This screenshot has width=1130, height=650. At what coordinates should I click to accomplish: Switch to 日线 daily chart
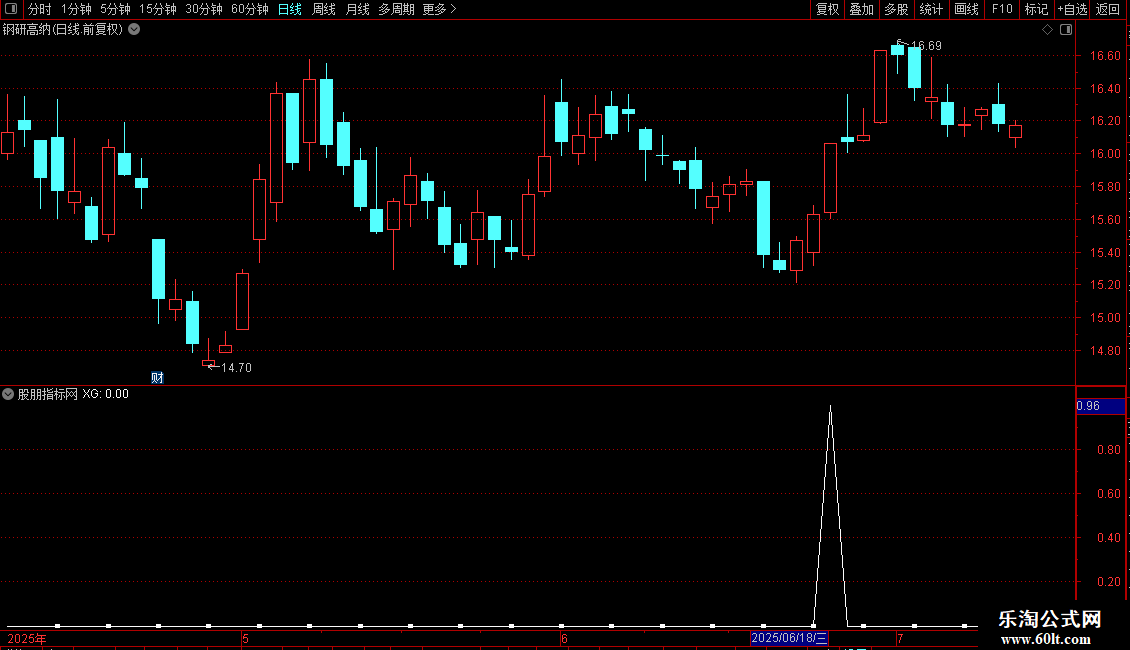point(290,9)
